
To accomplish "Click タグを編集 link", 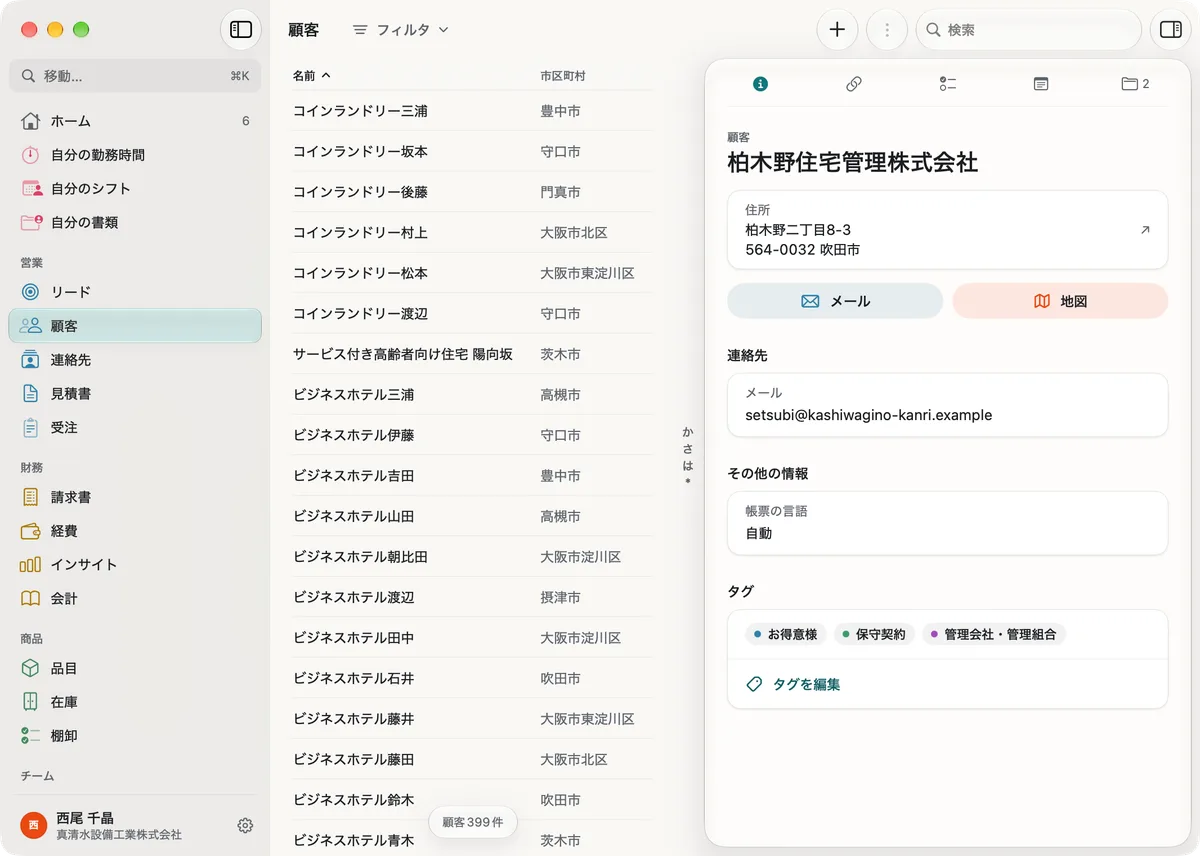I will pos(793,685).
